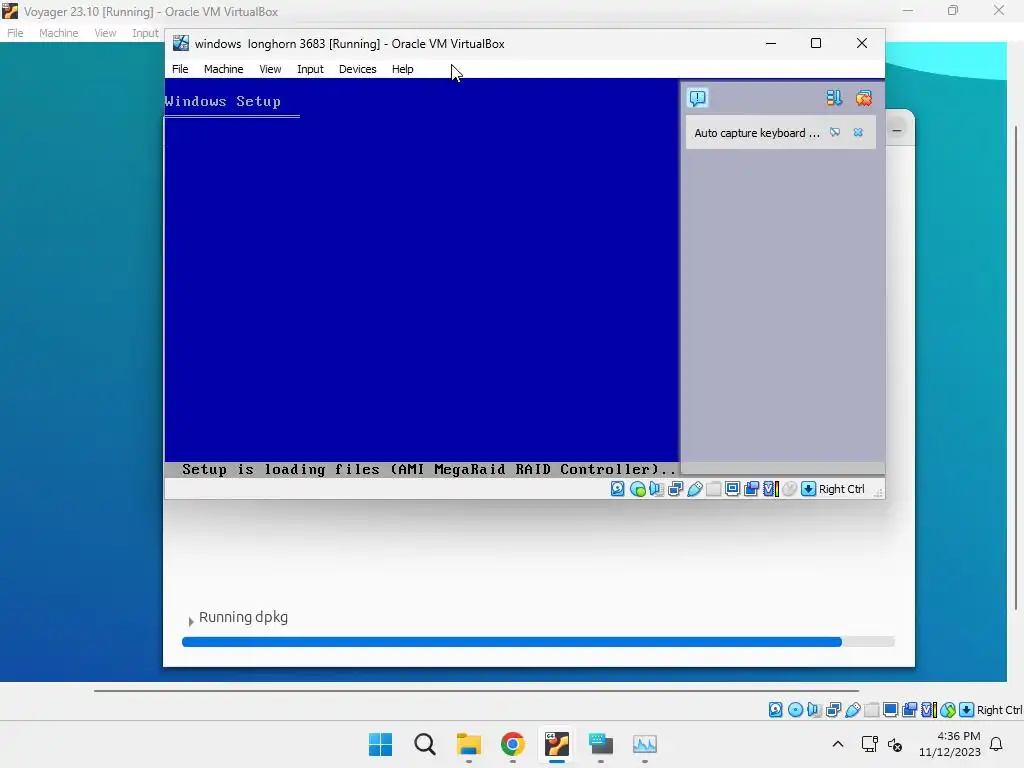Minimize the Longhorn 3683 VM window
1024x768 pixels.
tap(771, 44)
